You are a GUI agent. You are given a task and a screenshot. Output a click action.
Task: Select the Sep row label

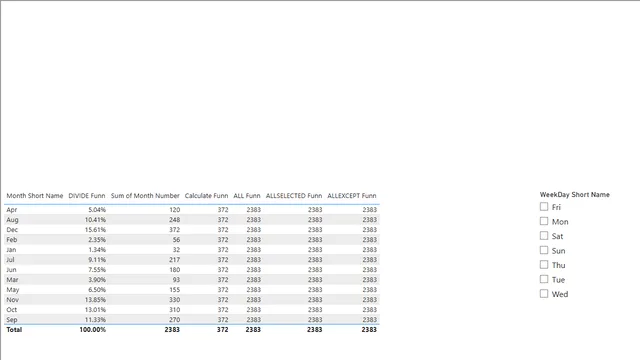pos(12,320)
